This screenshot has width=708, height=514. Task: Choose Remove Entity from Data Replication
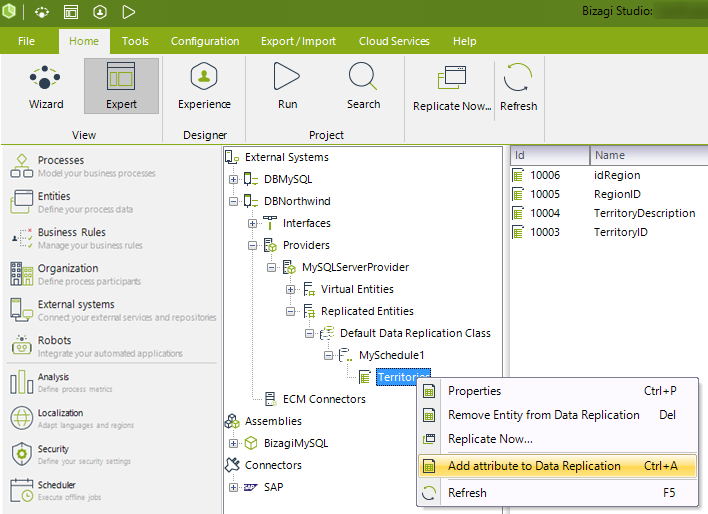(557, 415)
